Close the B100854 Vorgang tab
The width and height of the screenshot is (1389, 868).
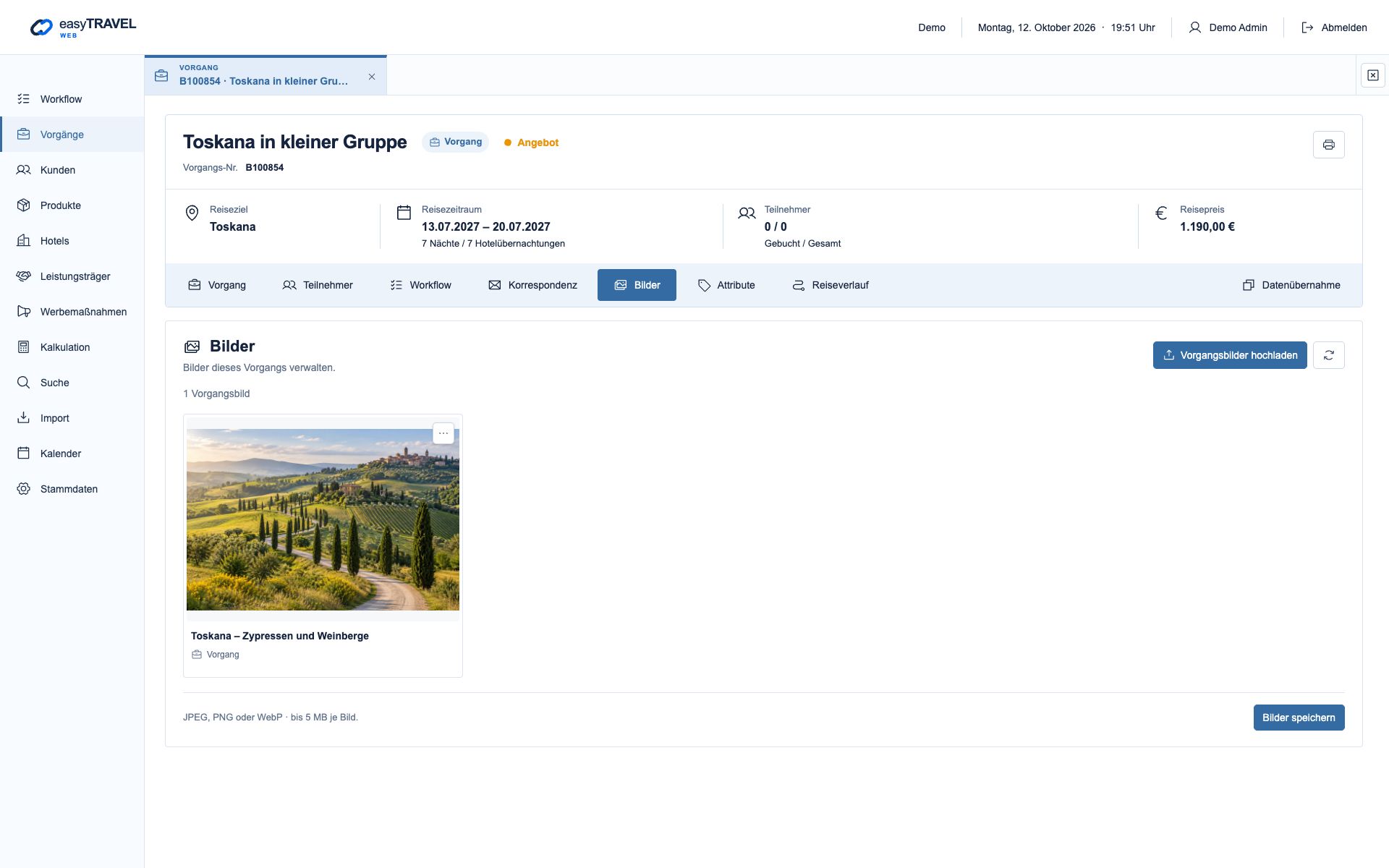[x=372, y=77]
